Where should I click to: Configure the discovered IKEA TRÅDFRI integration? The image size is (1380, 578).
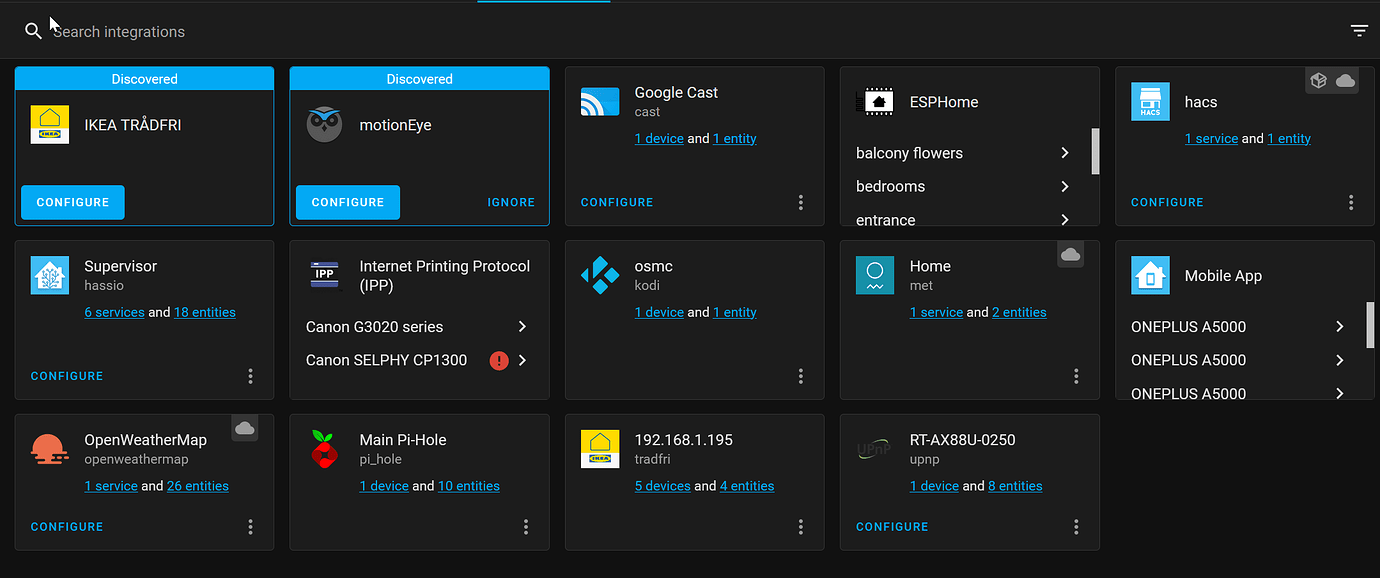72,202
